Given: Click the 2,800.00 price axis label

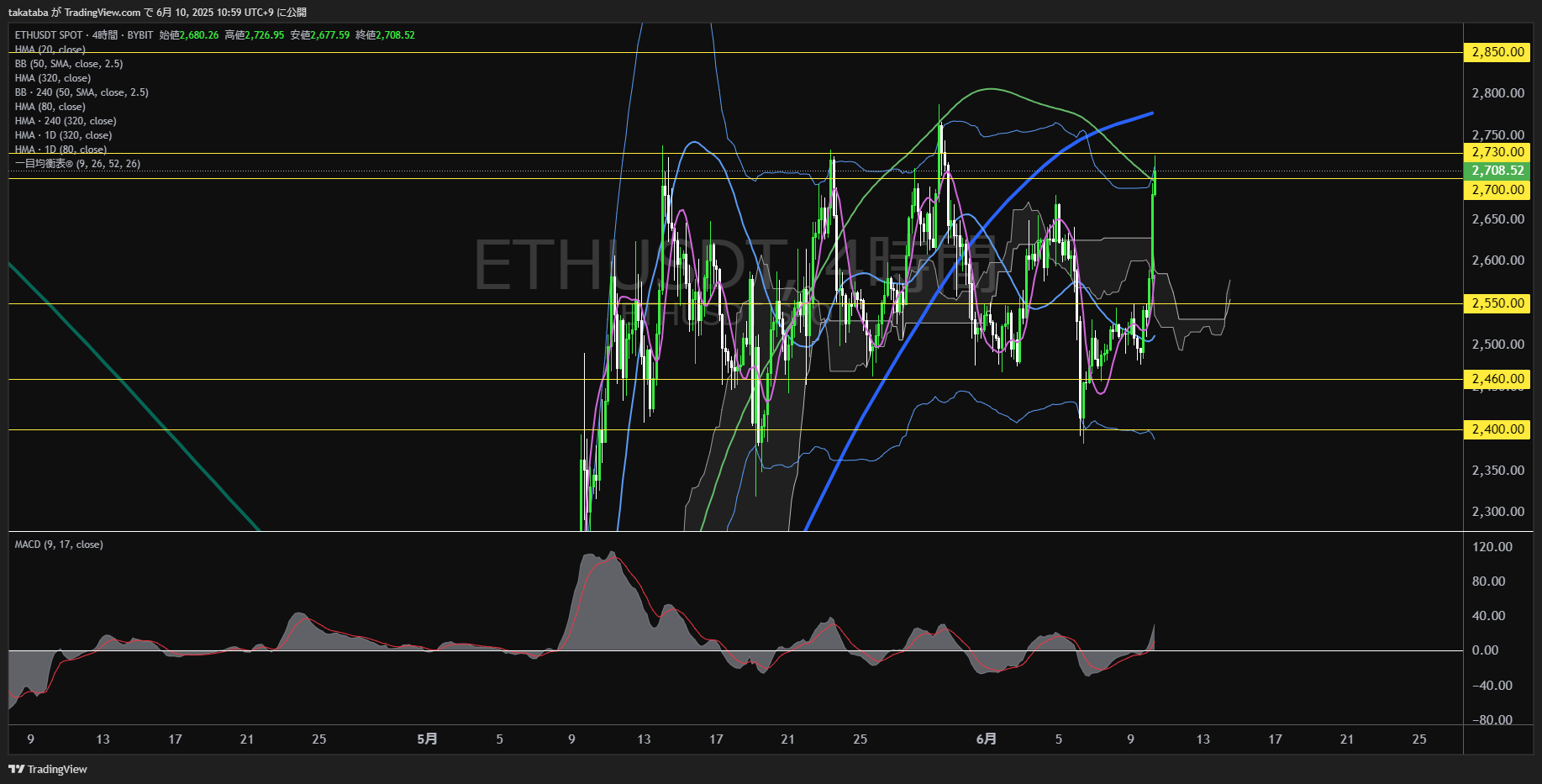Looking at the screenshot, I should 1498,93.
